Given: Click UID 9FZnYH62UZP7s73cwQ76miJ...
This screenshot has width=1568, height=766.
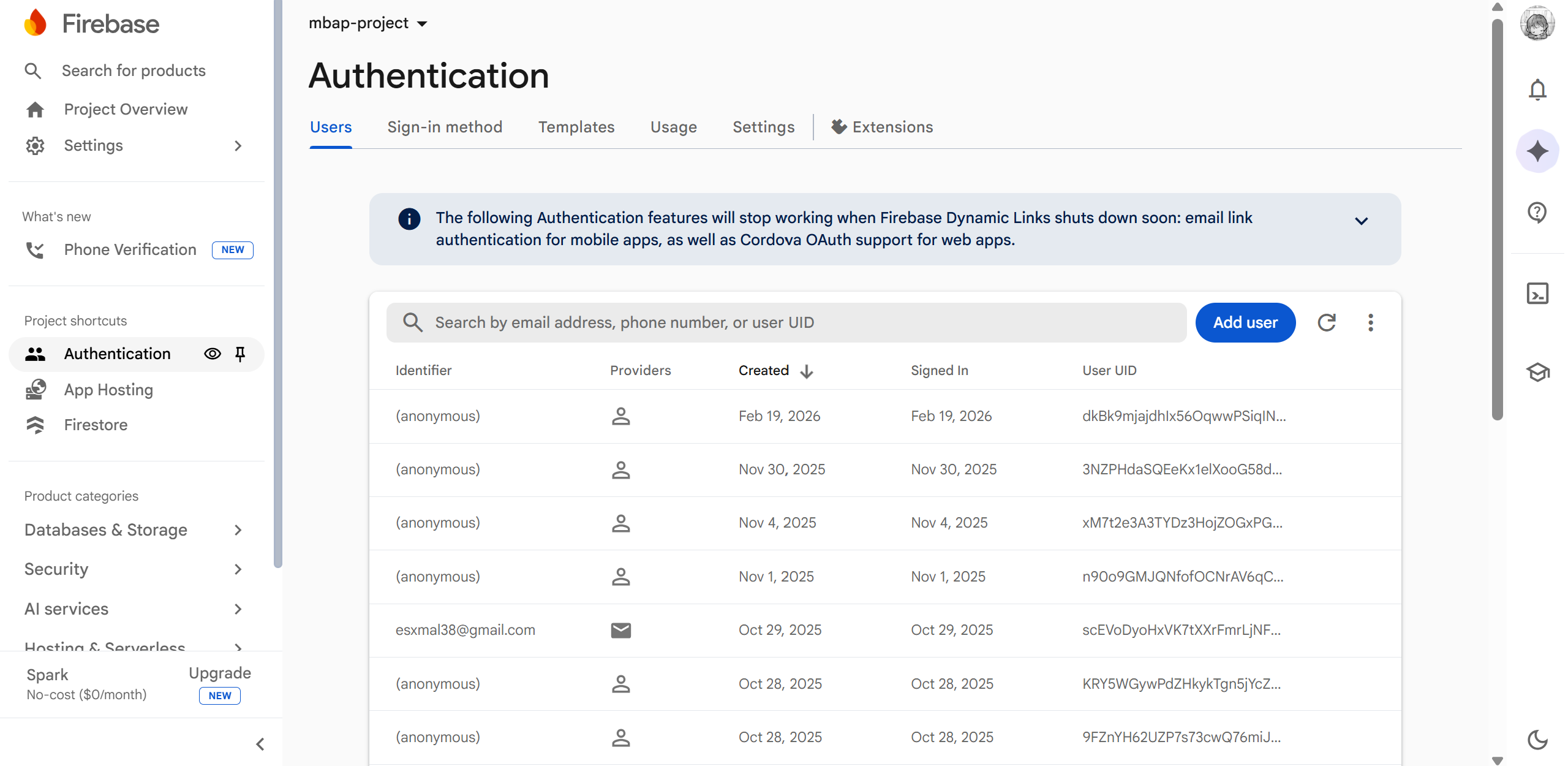Looking at the screenshot, I should click(x=1181, y=737).
